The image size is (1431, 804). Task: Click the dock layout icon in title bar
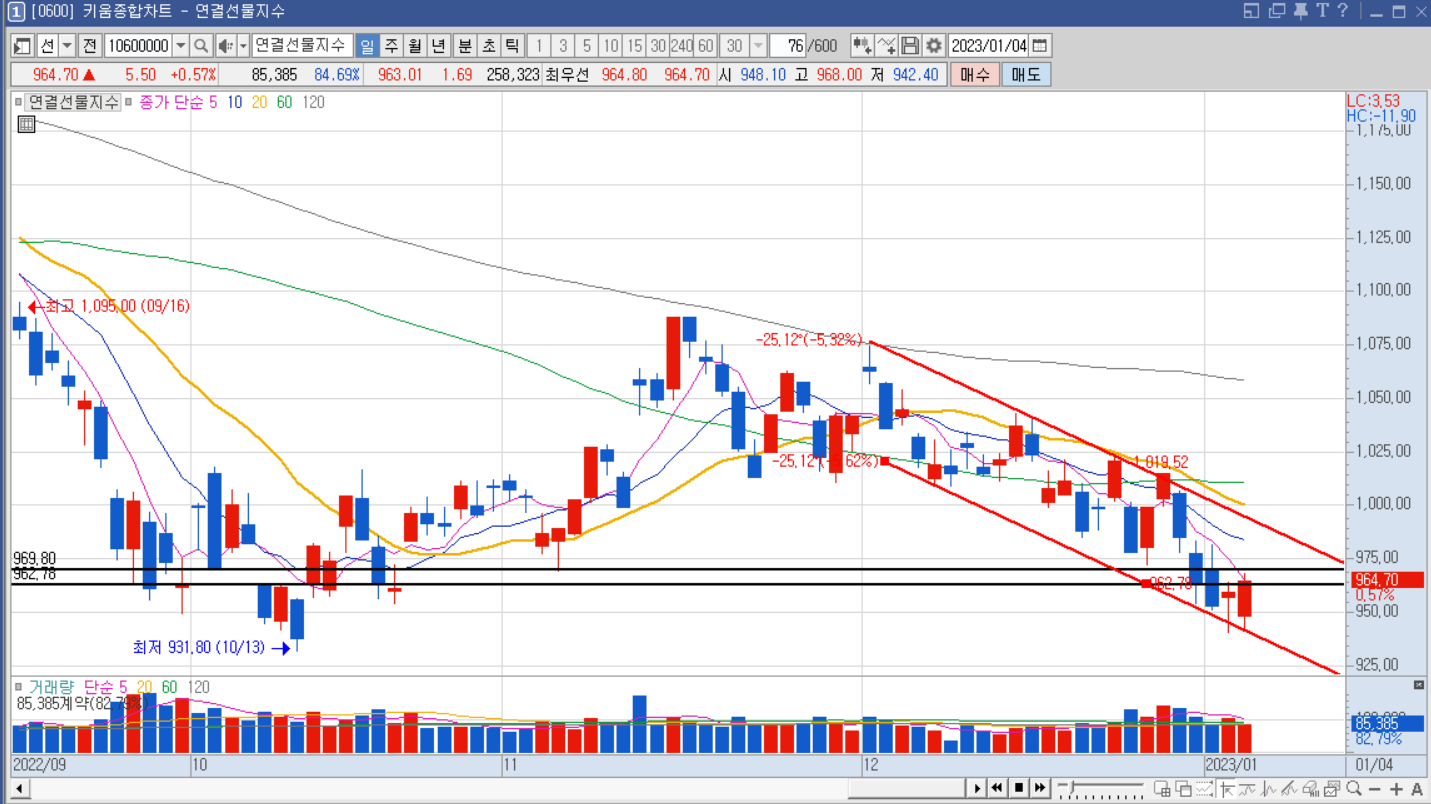[x=1252, y=11]
